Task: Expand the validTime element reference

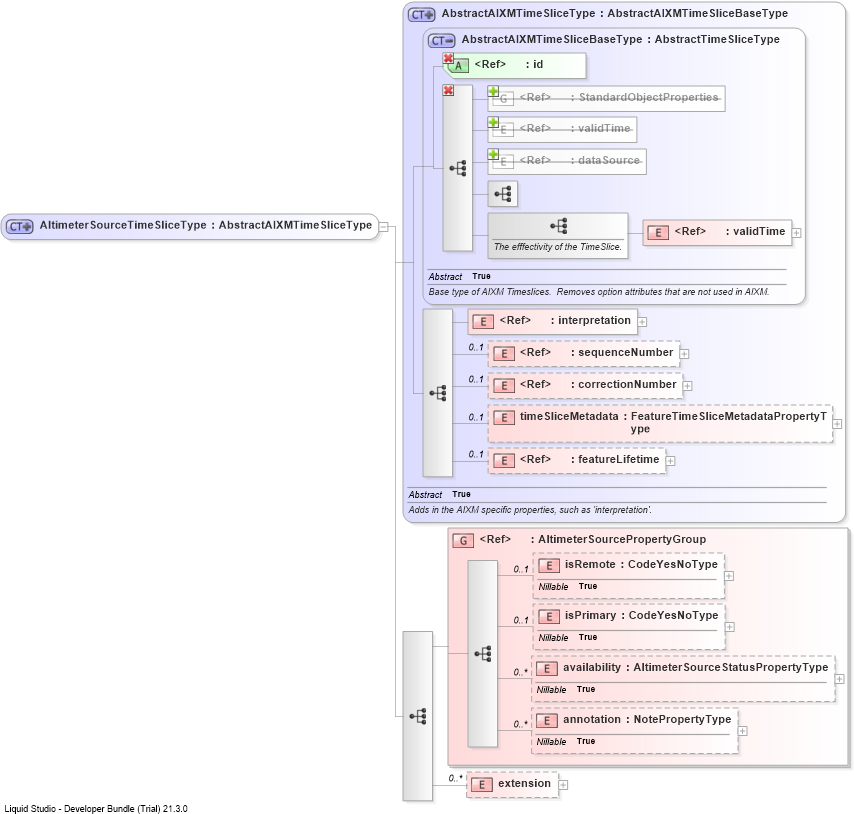Action: [x=796, y=233]
